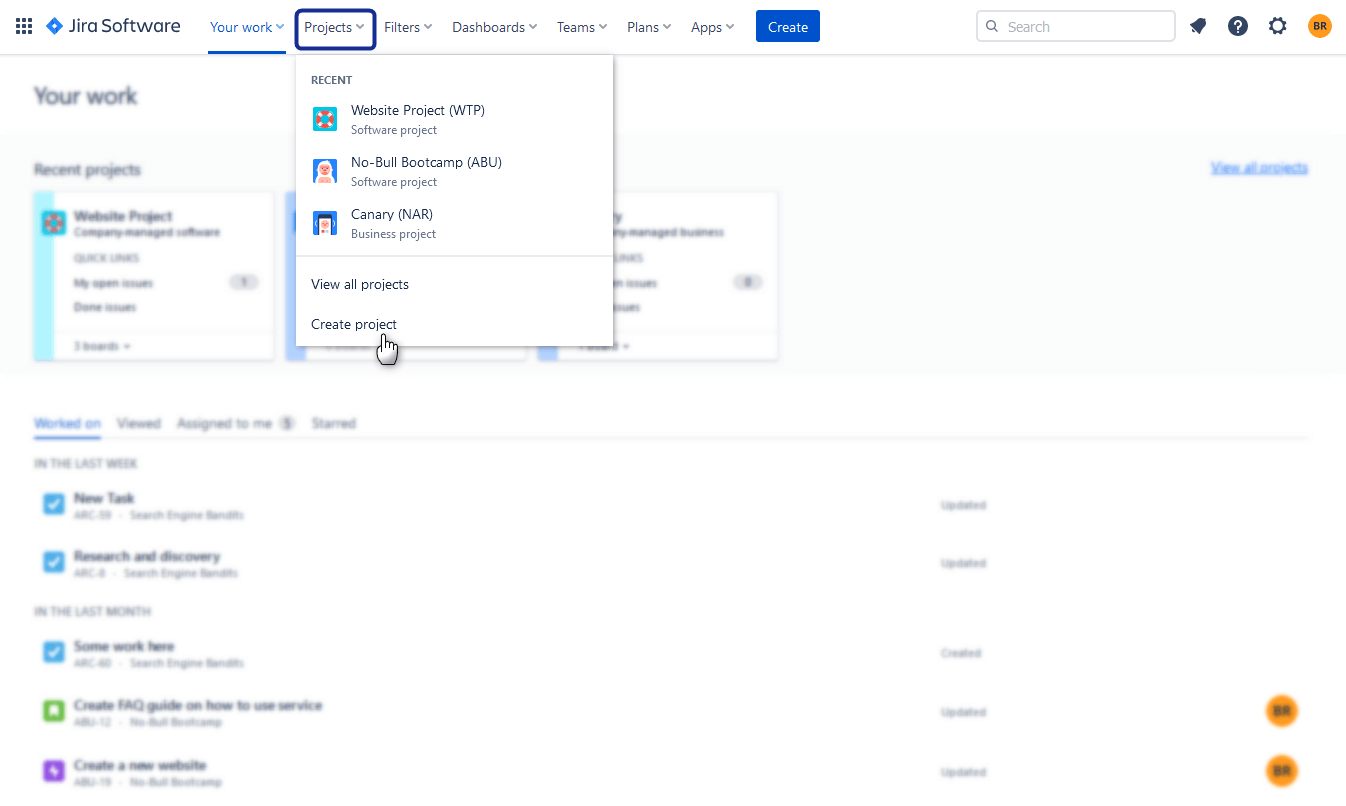Open the View all projects link
Screen dimensions: 1346x806
[1259, 168]
